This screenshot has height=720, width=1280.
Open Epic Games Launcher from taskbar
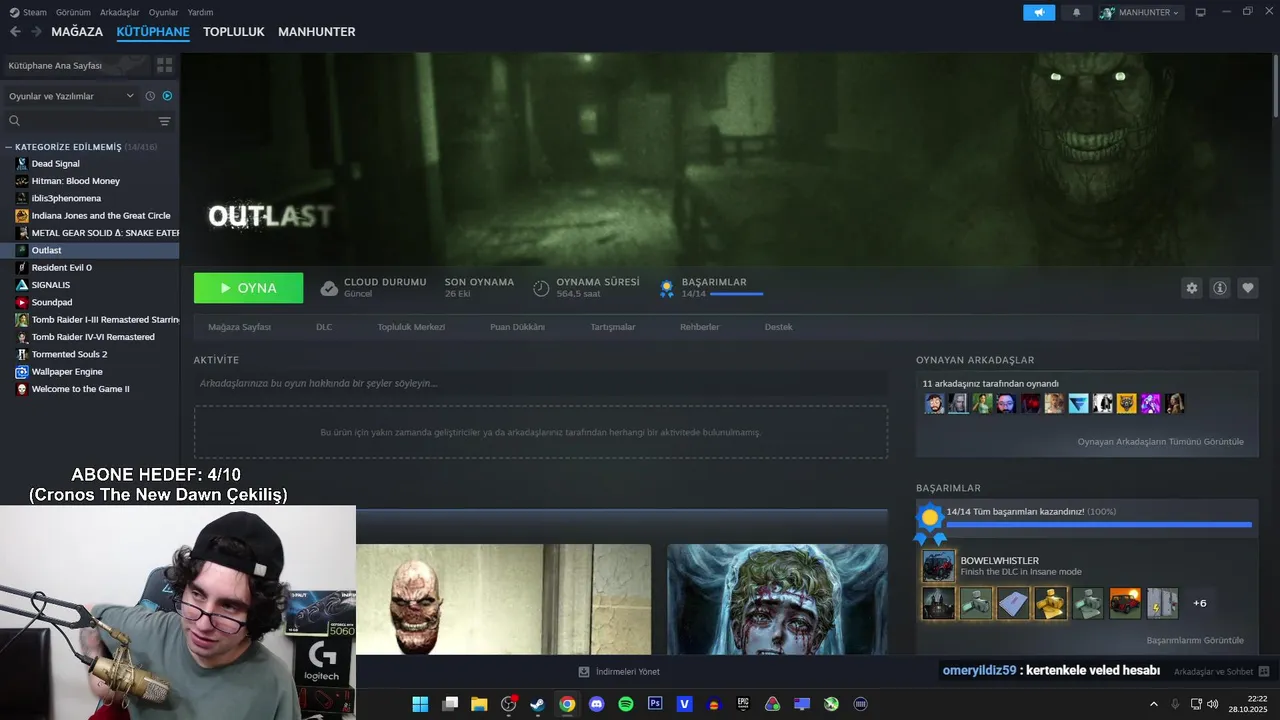click(743, 704)
